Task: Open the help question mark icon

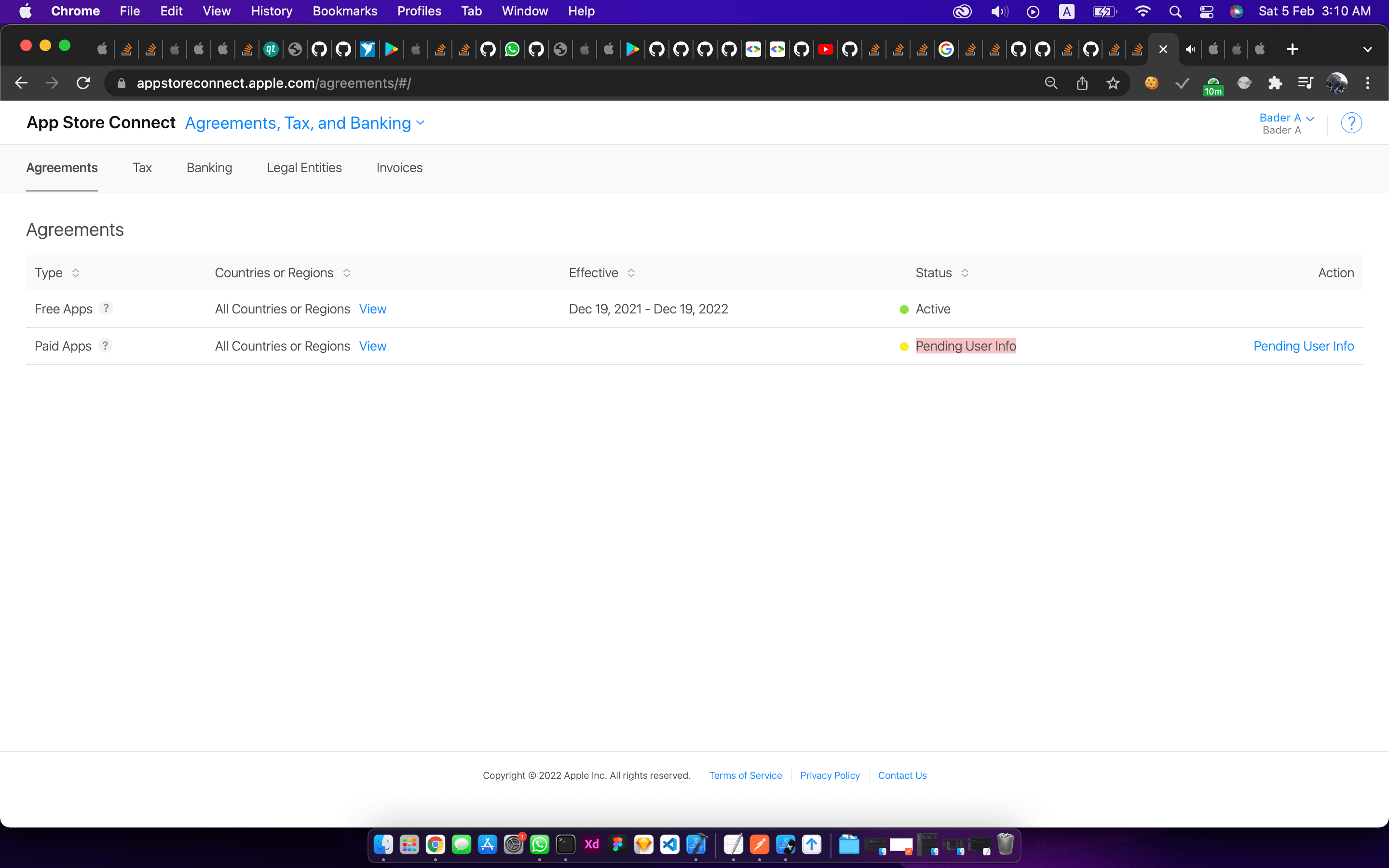Action: [x=1352, y=122]
